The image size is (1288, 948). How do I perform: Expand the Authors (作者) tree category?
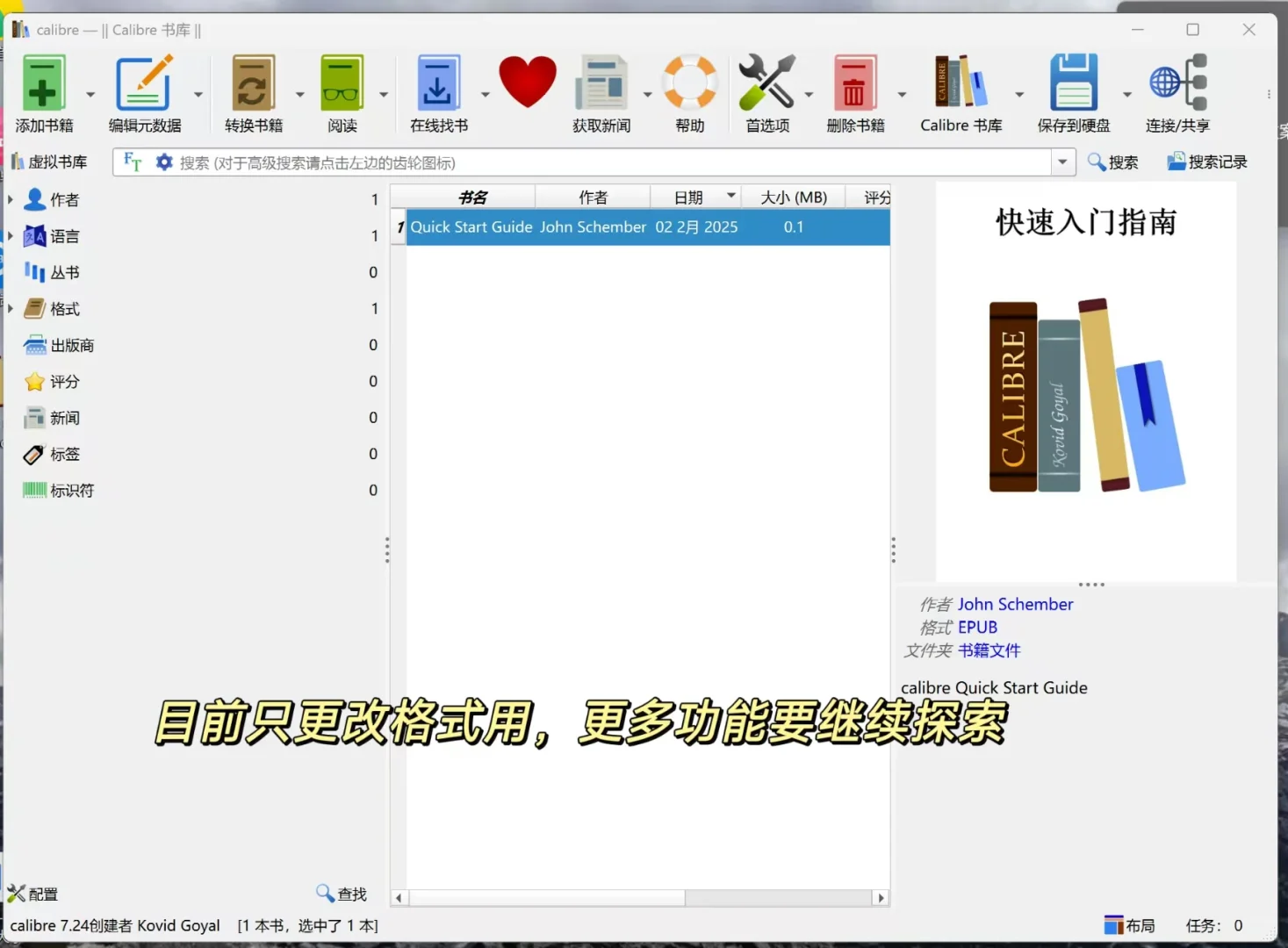click(11, 199)
